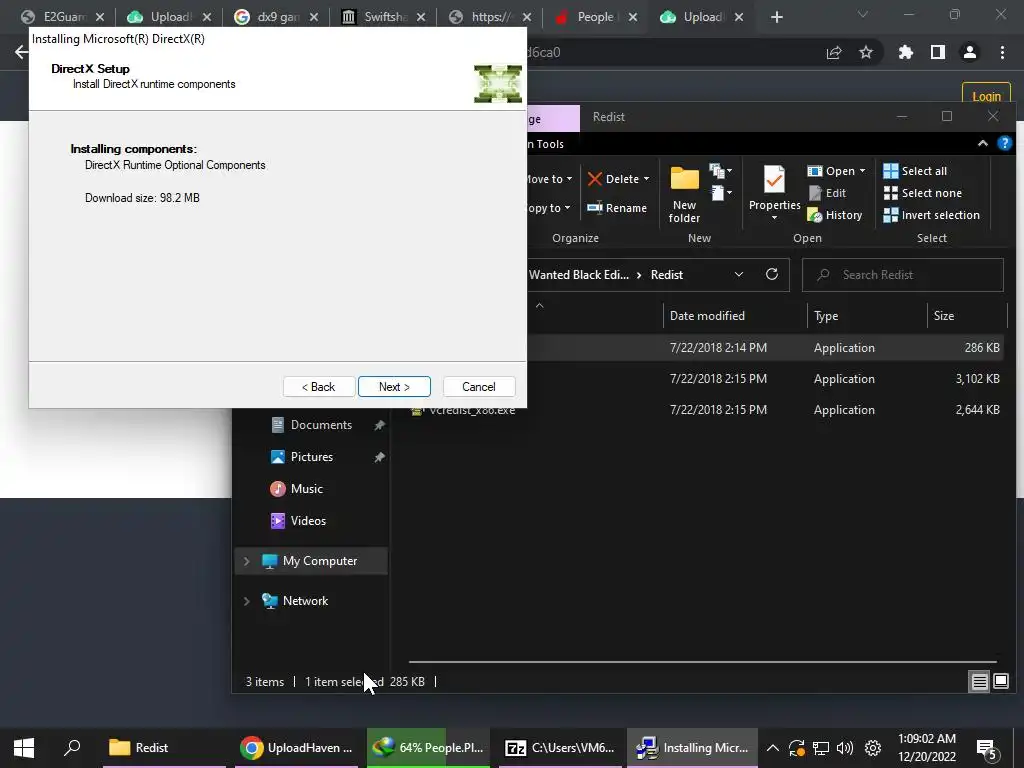Open the notification center icon
The width and height of the screenshot is (1024, 768).
[x=987, y=748]
